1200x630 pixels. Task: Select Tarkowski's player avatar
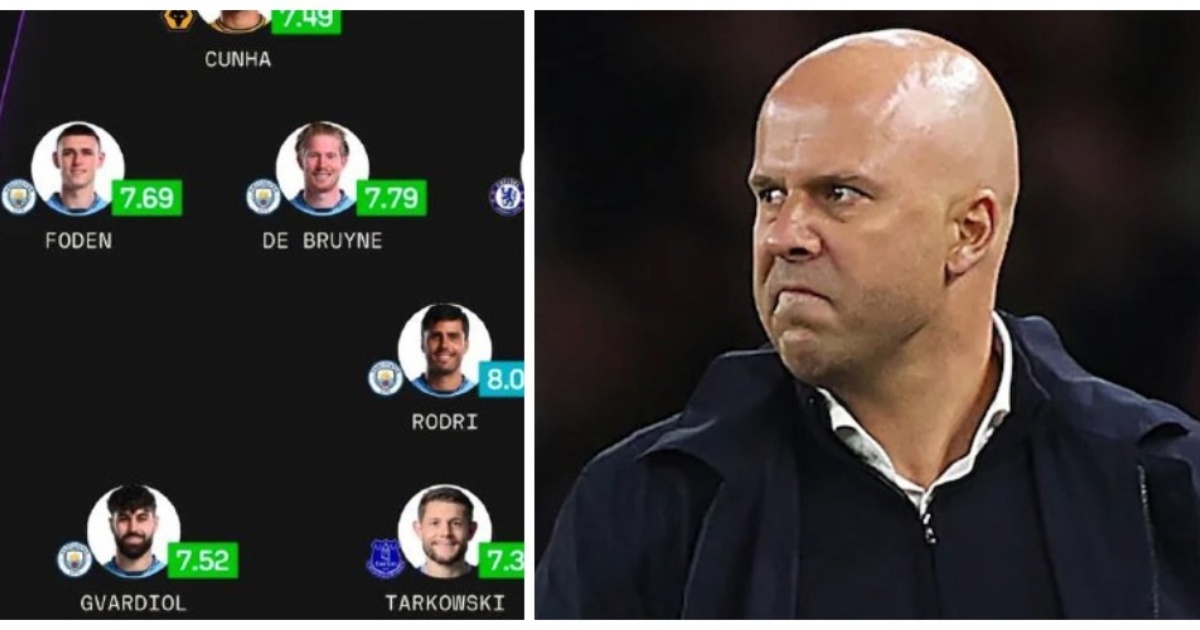click(445, 531)
